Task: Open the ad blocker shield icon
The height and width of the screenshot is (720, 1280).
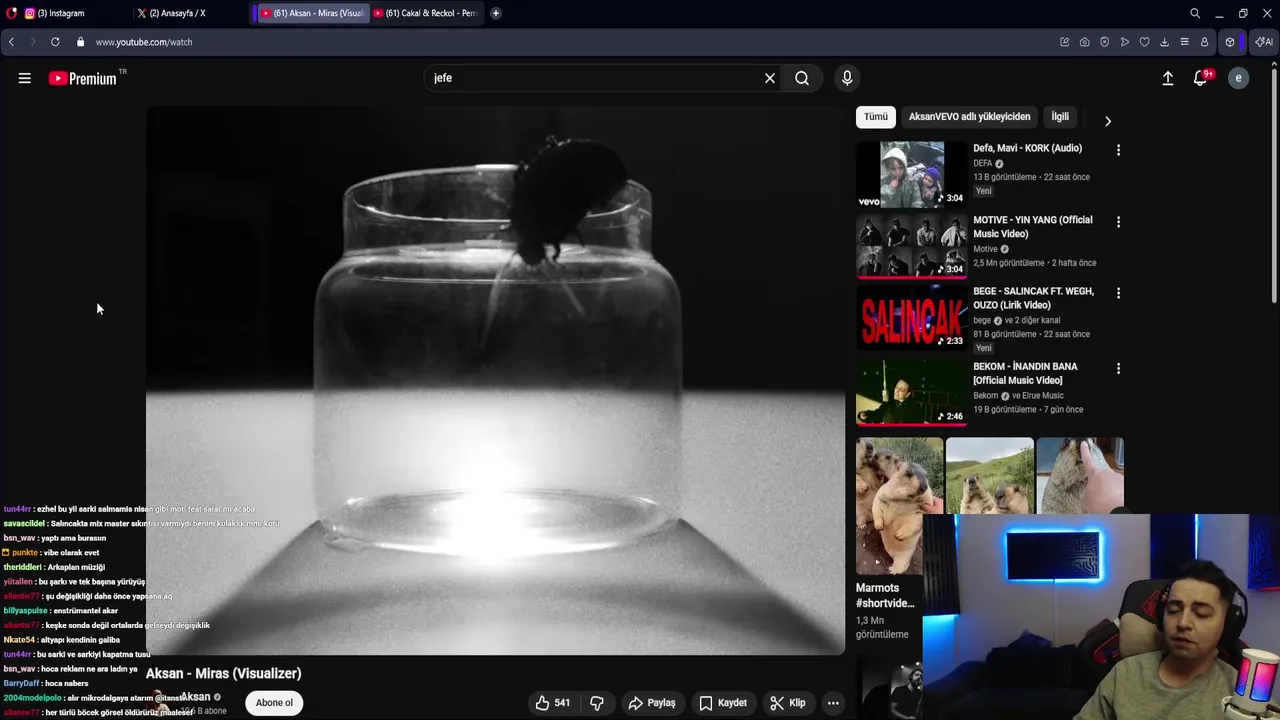Action: [x=1104, y=42]
